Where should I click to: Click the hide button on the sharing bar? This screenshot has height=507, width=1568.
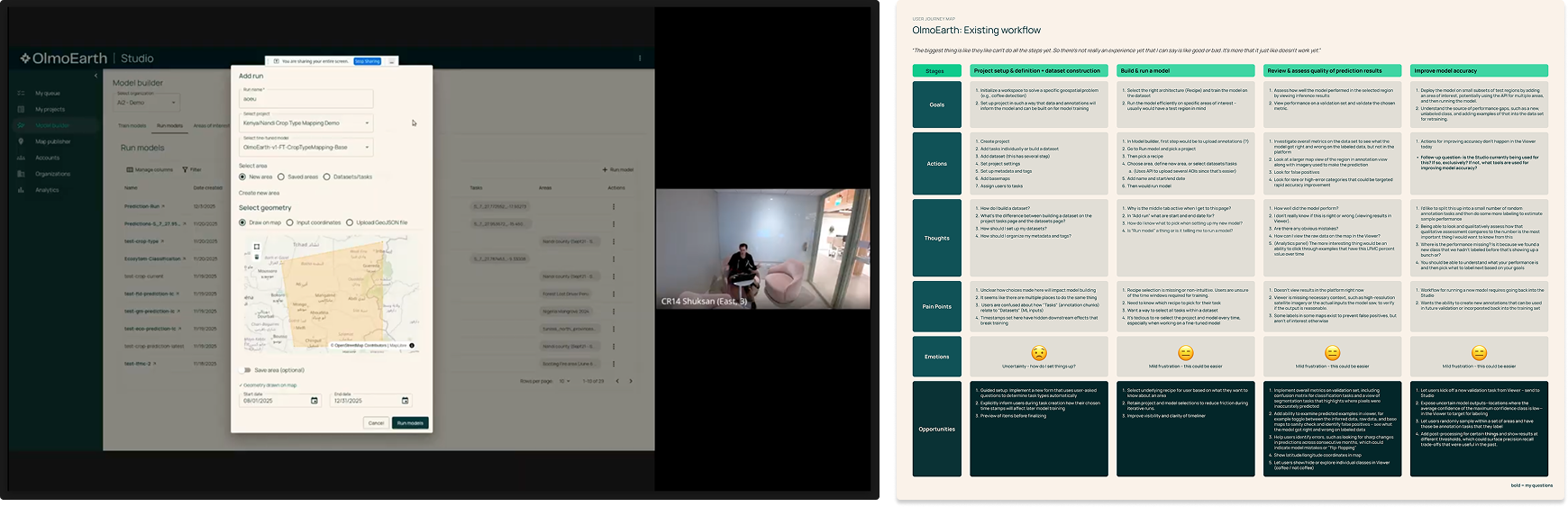pos(391,61)
